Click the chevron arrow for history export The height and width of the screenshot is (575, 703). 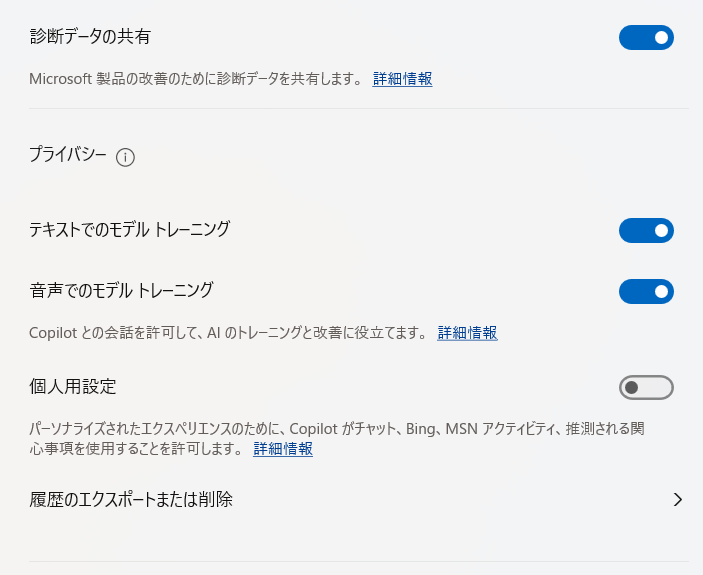tap(678, 499)
